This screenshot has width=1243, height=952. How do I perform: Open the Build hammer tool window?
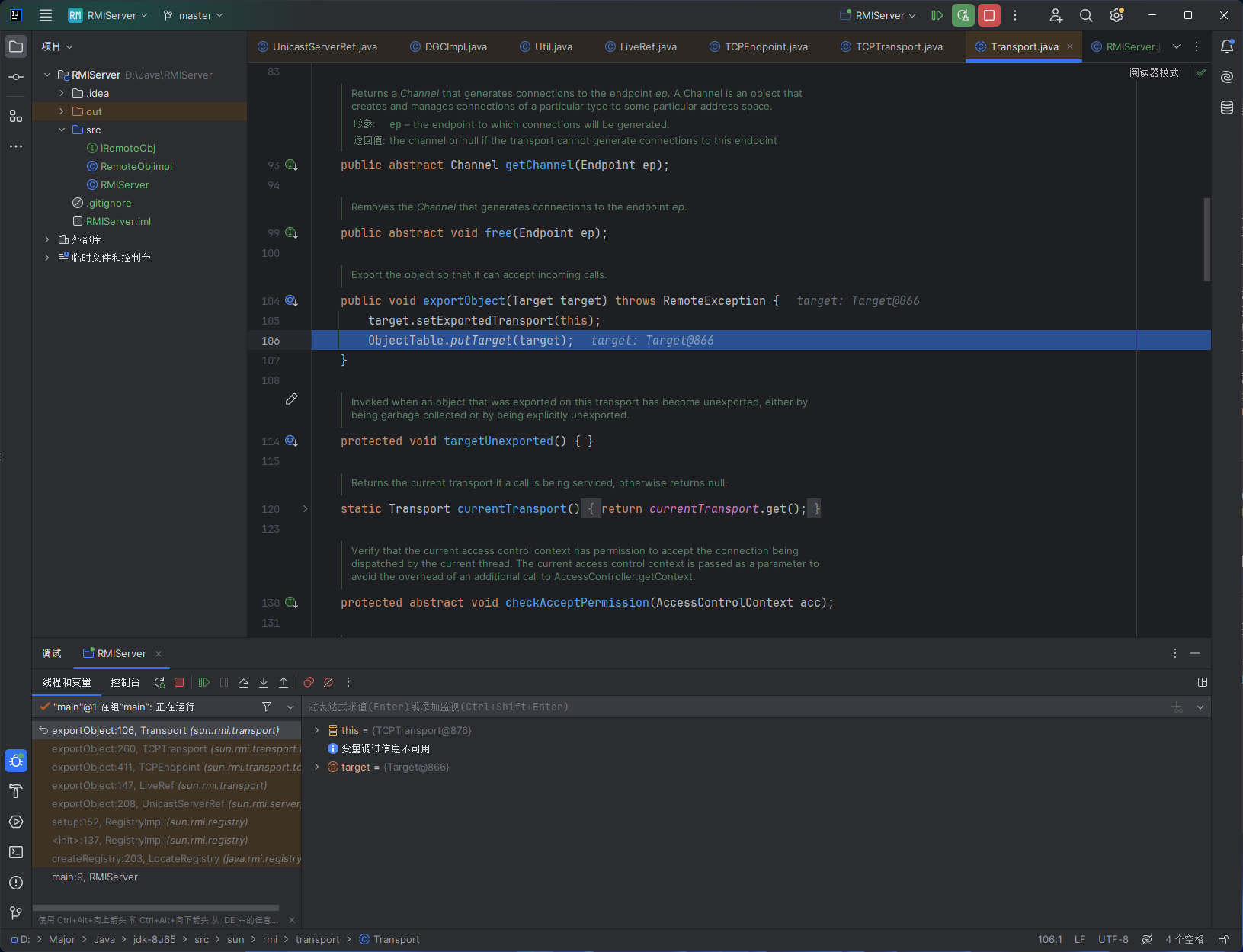pyautogui.click(x=16, y=791)
